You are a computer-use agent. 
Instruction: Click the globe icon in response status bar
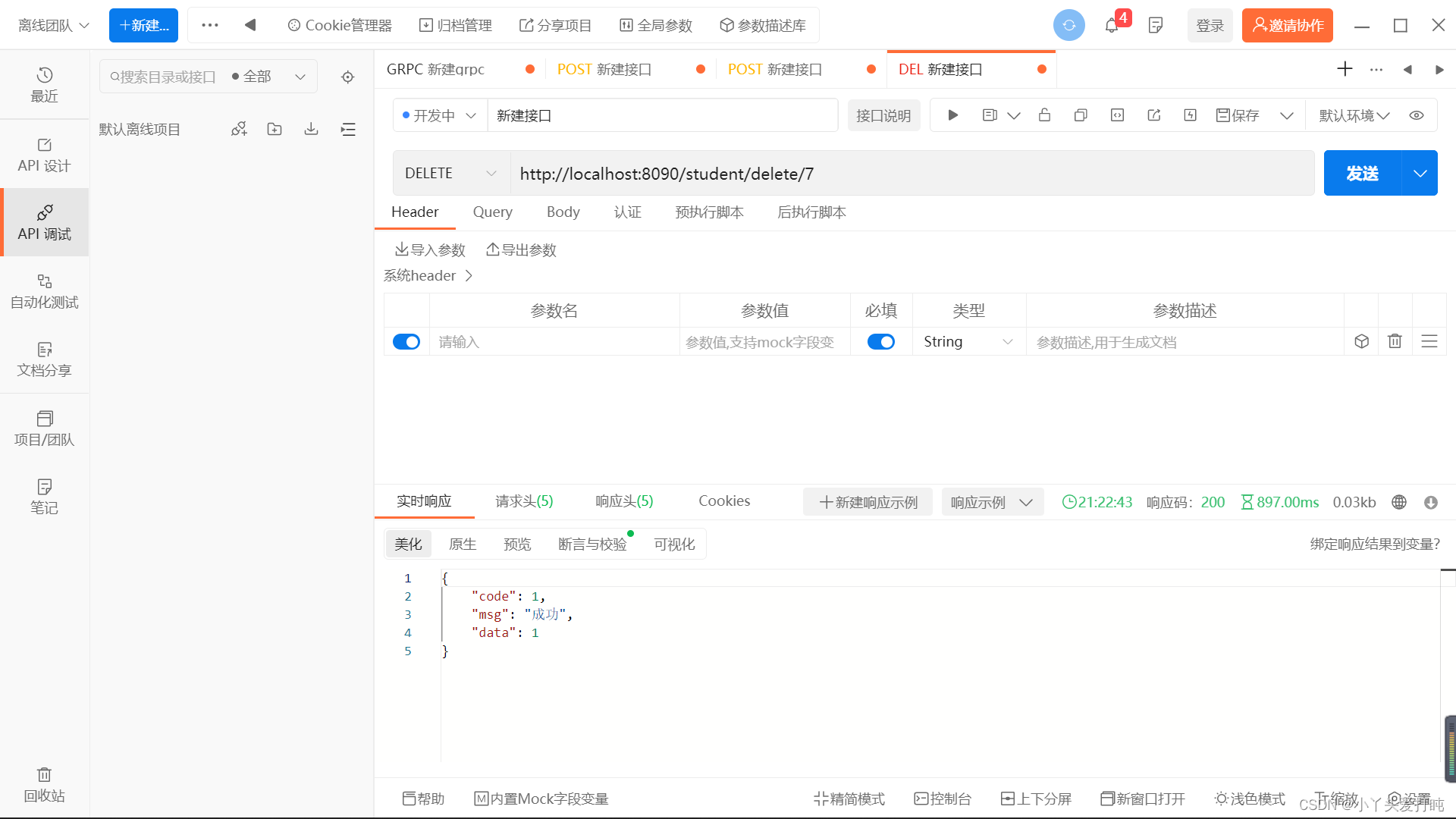coord(1399,502)
